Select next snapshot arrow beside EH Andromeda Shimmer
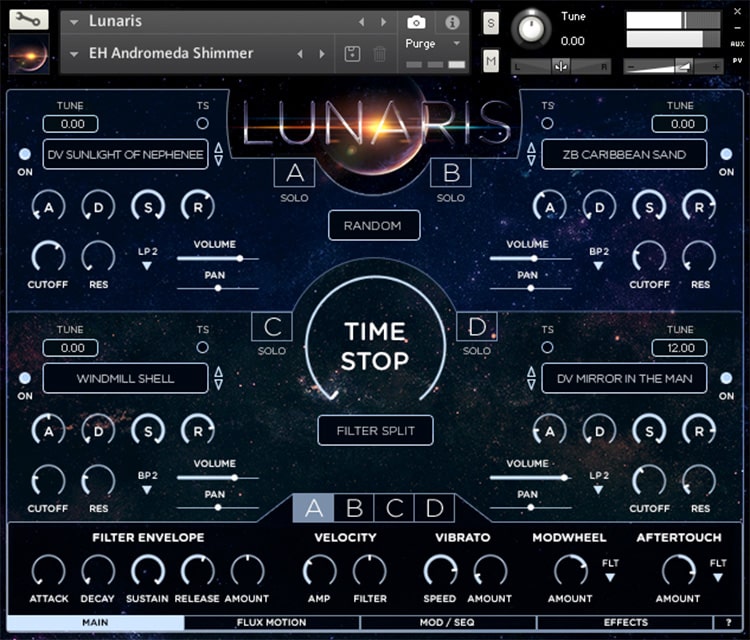Image resolution: width=750 pixels, height=640 pixels. 322,54
